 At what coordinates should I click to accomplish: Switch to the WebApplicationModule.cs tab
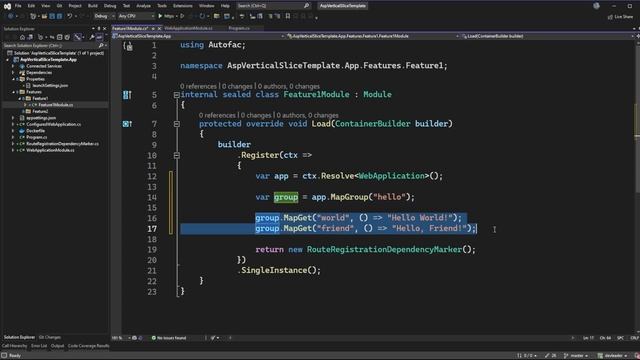[188, 28]
